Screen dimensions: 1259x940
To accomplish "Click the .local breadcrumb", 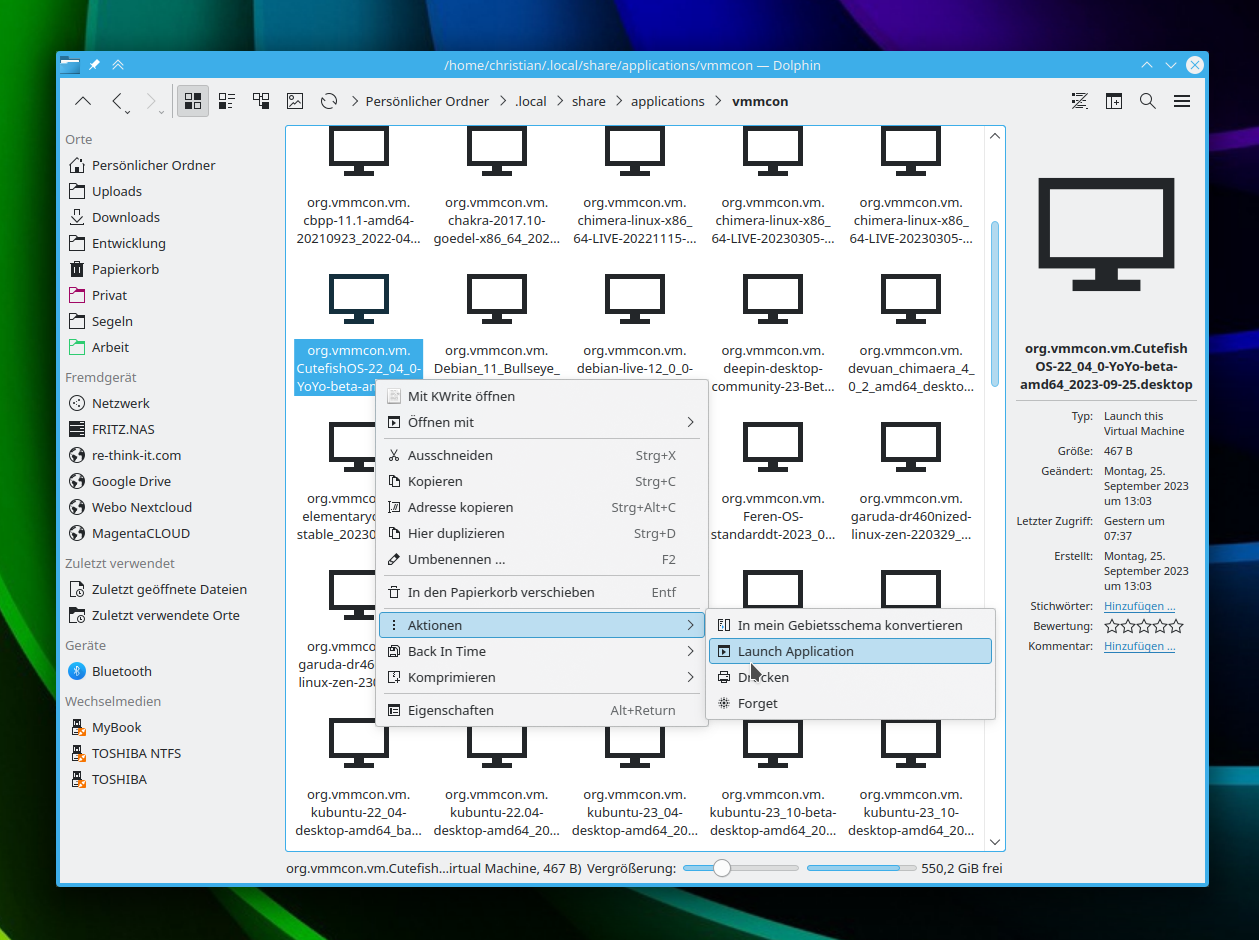I will point(531,101).
